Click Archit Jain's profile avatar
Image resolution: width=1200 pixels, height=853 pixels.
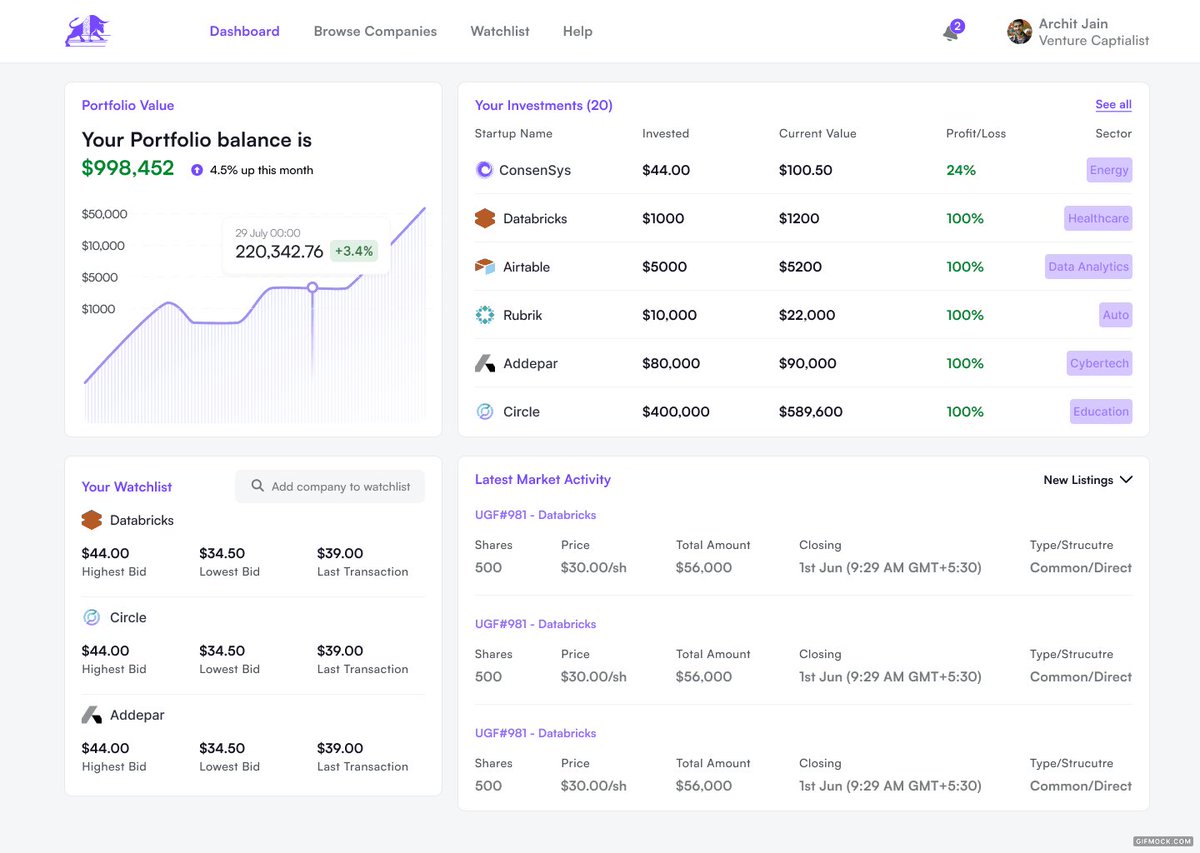click(x=1019, y=32)
